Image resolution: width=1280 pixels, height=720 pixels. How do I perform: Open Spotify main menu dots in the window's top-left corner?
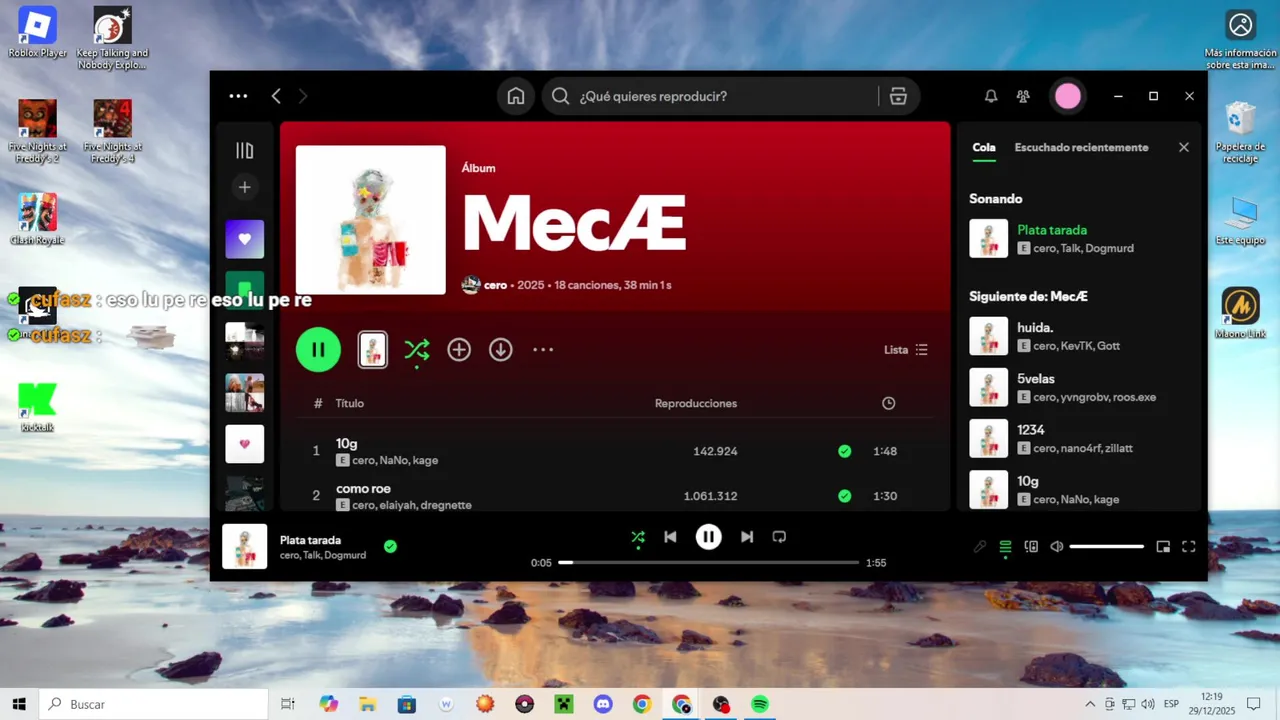(x=238, y=96)
